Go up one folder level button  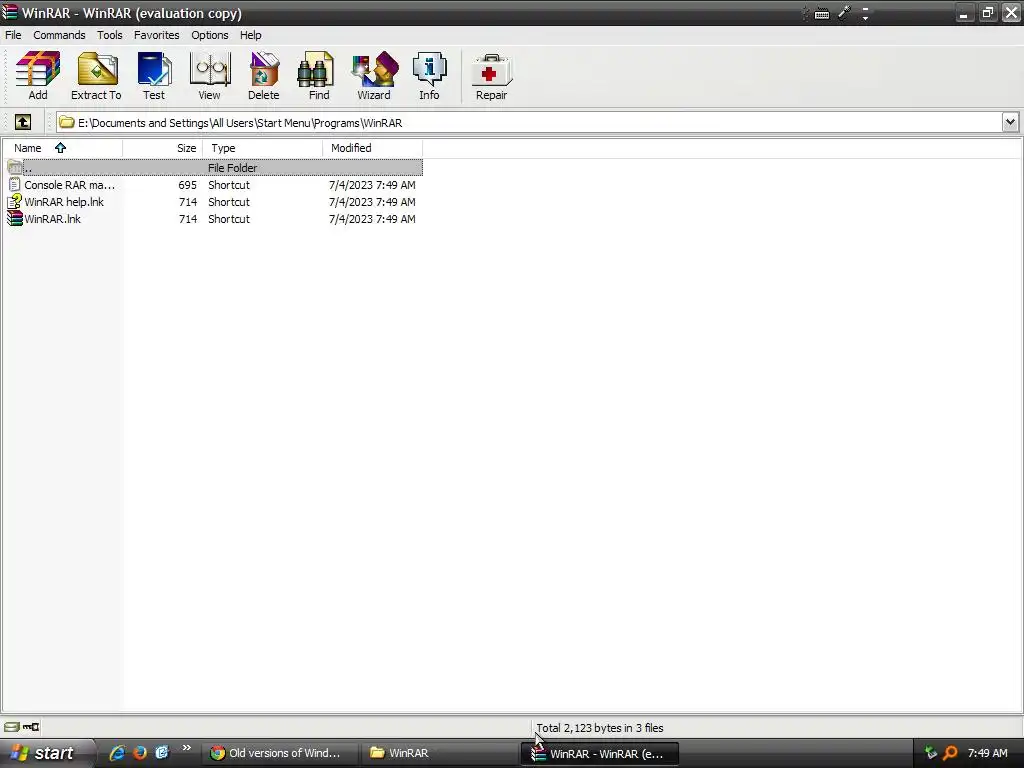click(x=23, y=122)
